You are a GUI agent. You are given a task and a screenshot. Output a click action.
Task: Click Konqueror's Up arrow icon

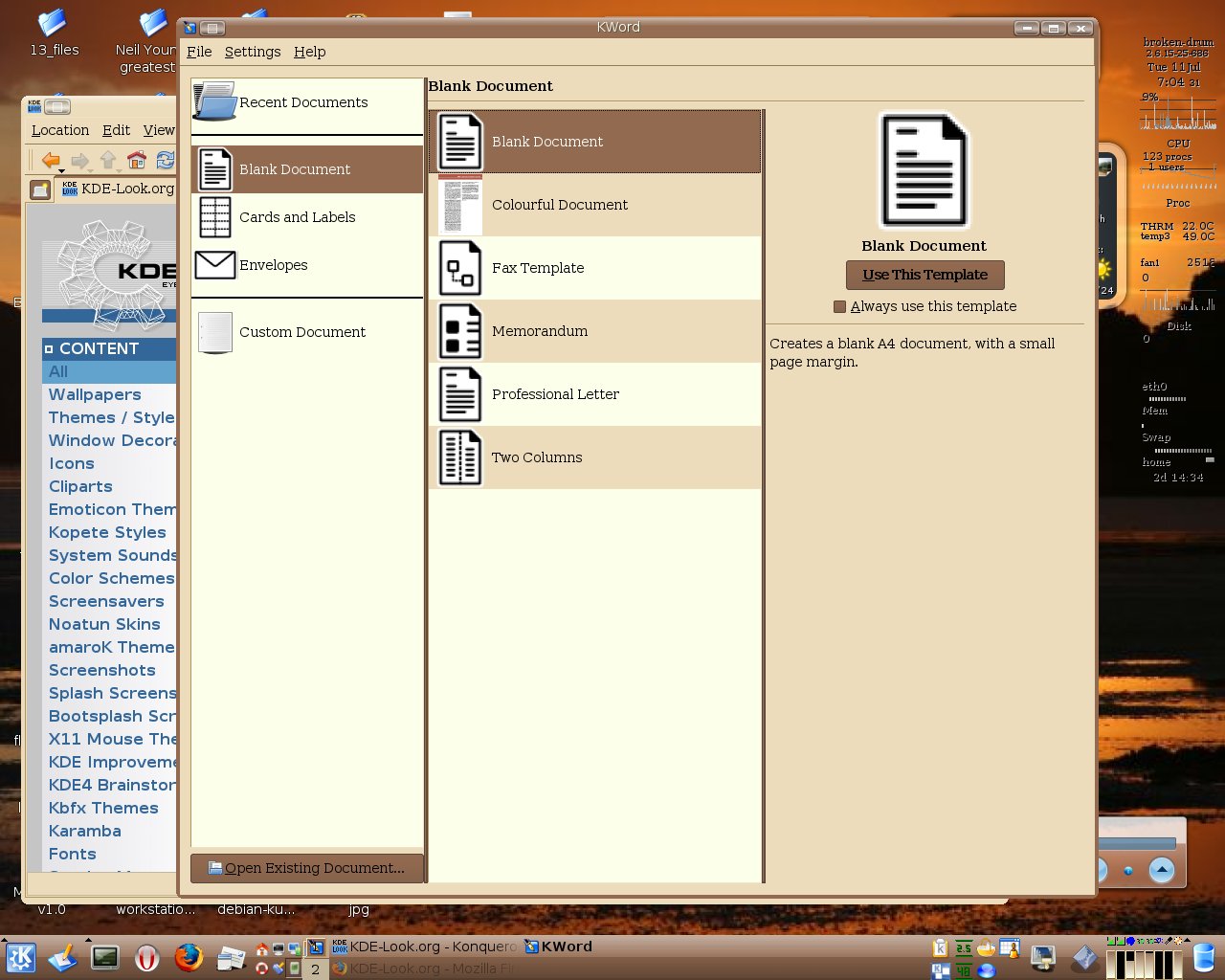click(x=108, y=161)
